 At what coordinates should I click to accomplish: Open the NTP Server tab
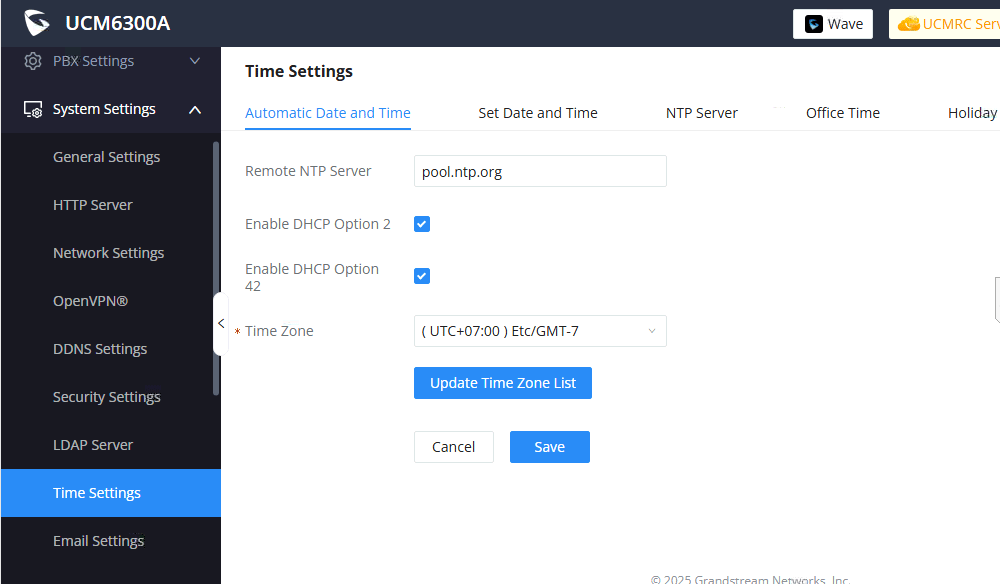[x=701, y=113]
